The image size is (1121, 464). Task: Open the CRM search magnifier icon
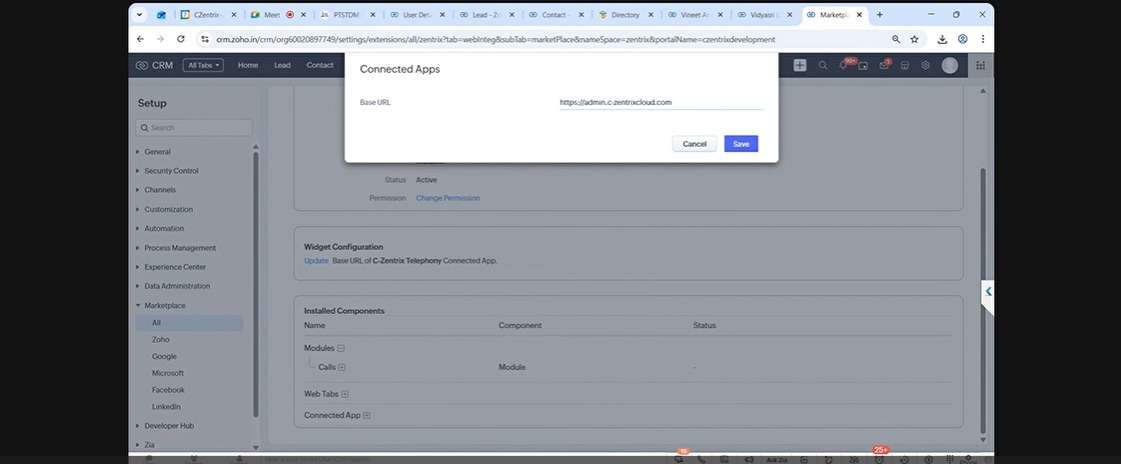[823, 65]
